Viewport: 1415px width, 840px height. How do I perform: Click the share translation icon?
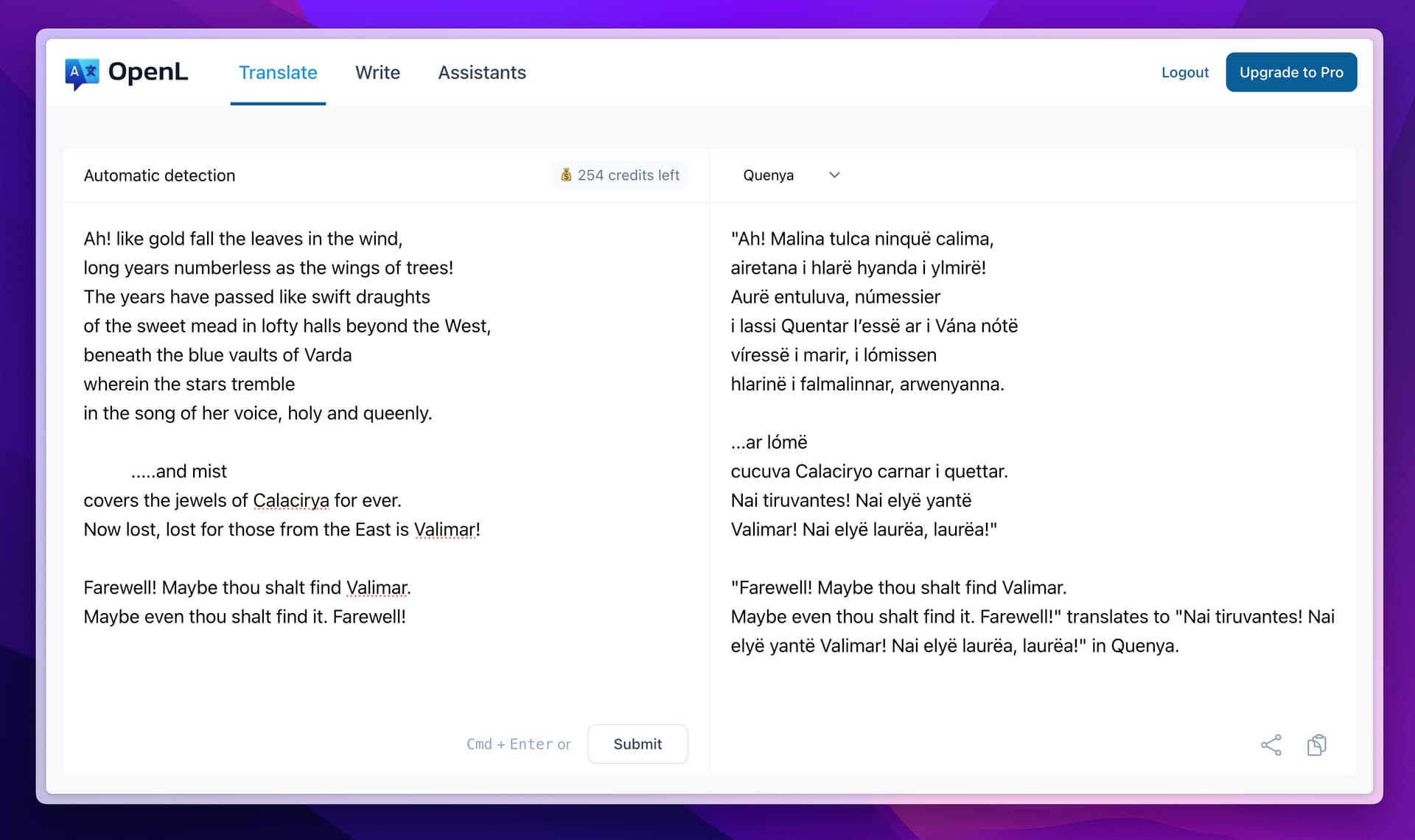pyautogui.click(x=1271, y=745)
